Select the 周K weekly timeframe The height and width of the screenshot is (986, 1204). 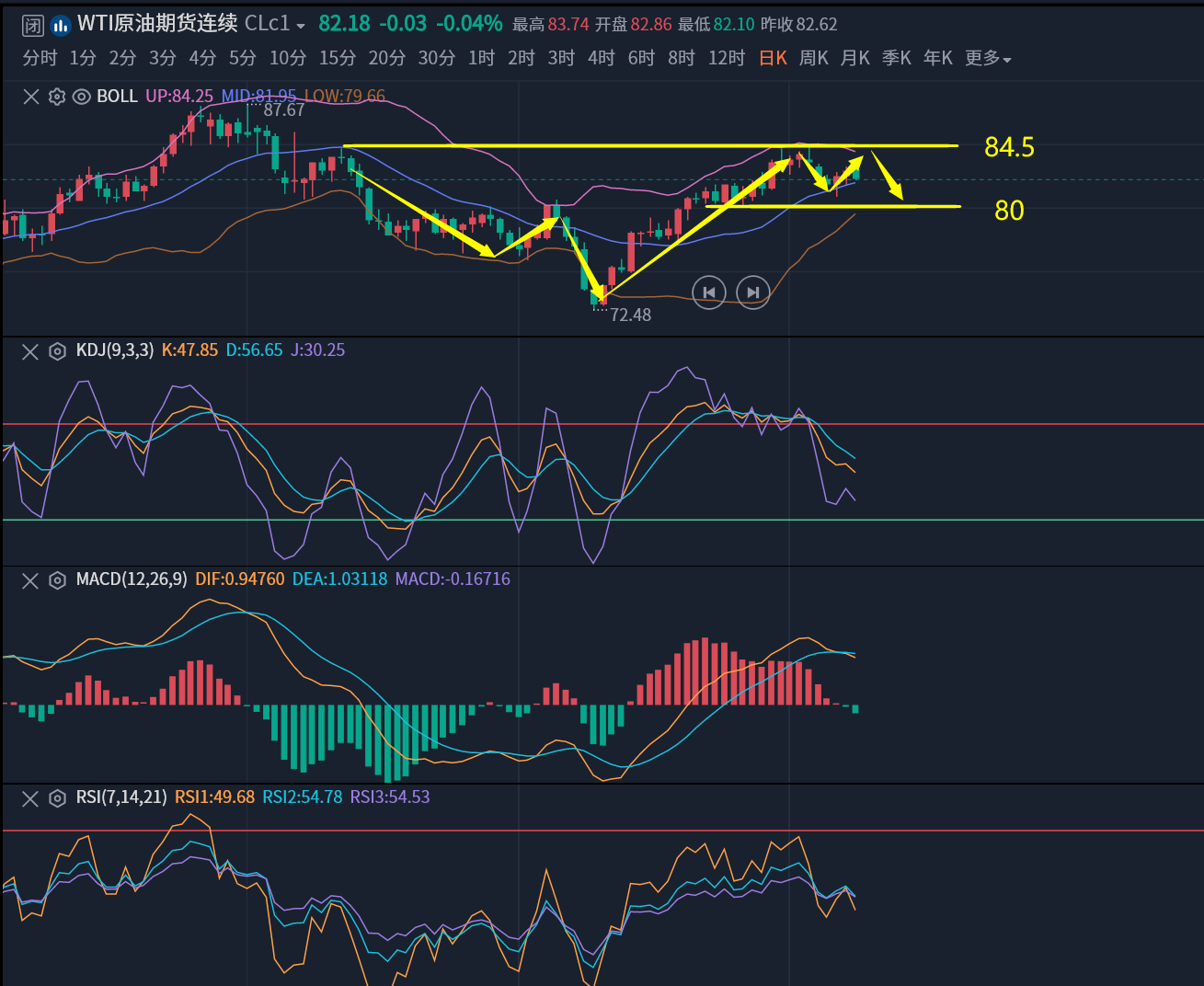[x=813, y=59]
